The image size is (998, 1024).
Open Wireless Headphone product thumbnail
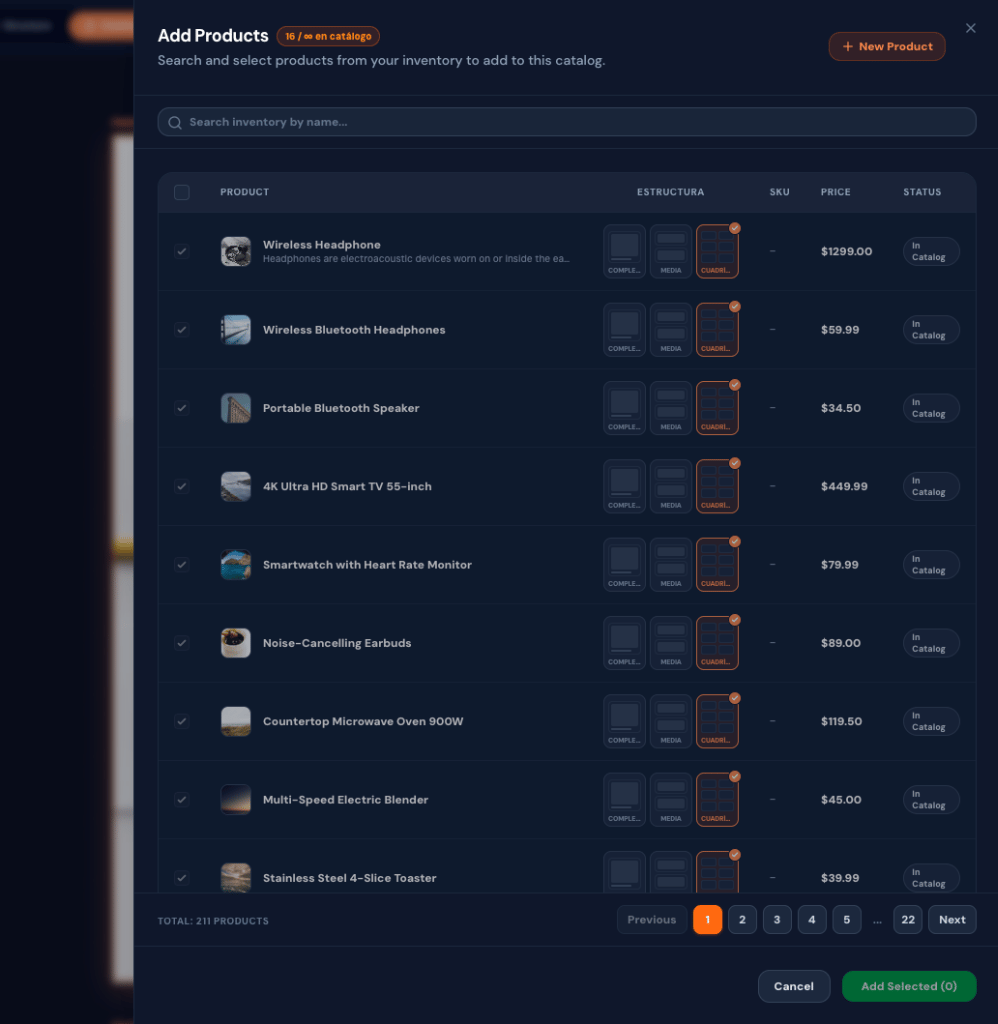click(x=236, y=251)
